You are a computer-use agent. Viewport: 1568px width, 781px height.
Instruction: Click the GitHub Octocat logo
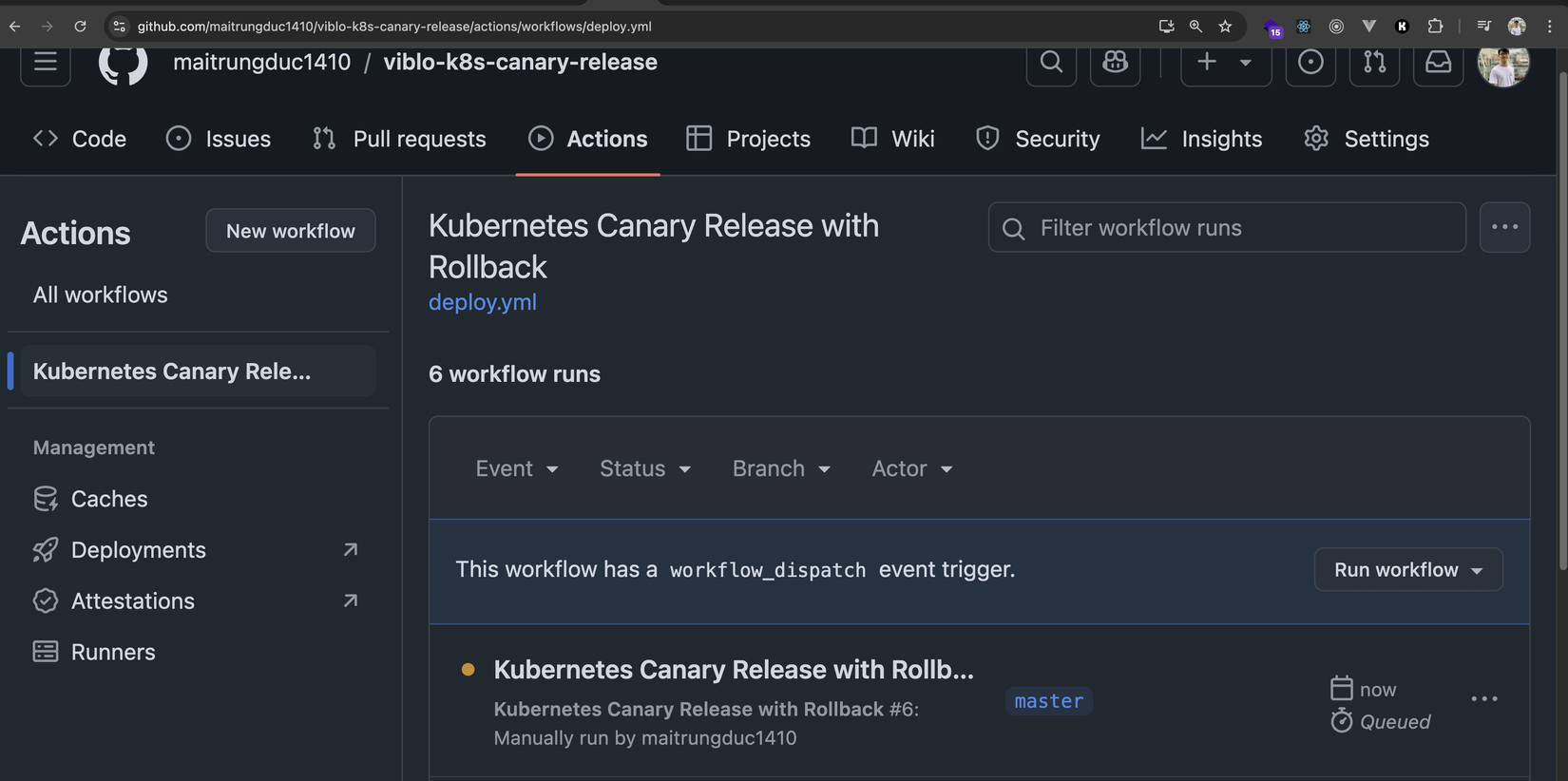(x=124, y=63)
